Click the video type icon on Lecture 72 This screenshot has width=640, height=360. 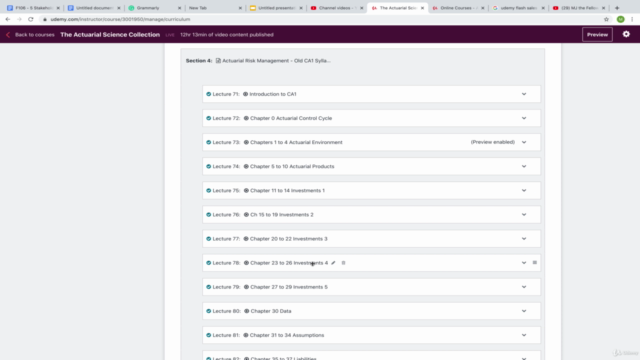pyautogui.click(x=246, y=118)
